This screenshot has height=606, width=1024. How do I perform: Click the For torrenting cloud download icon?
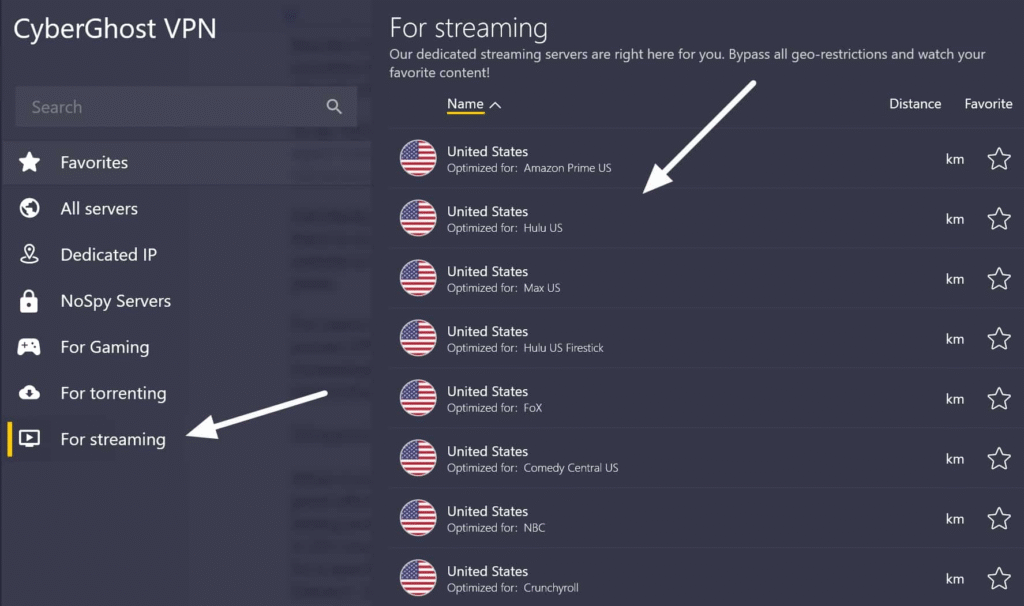(30, 393)
